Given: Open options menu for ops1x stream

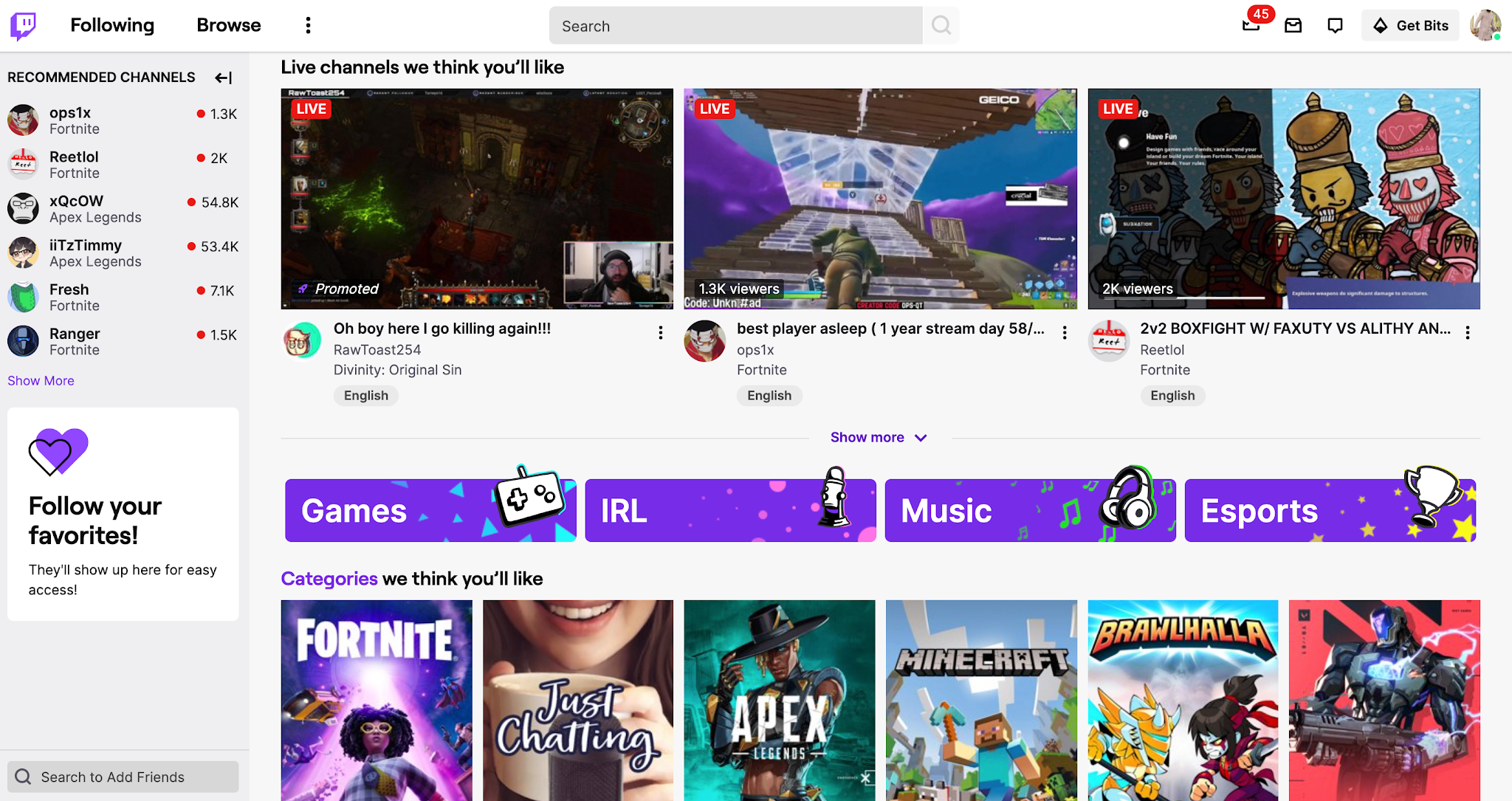Looking at the screenshot, I should click(x=1064, y=333).
